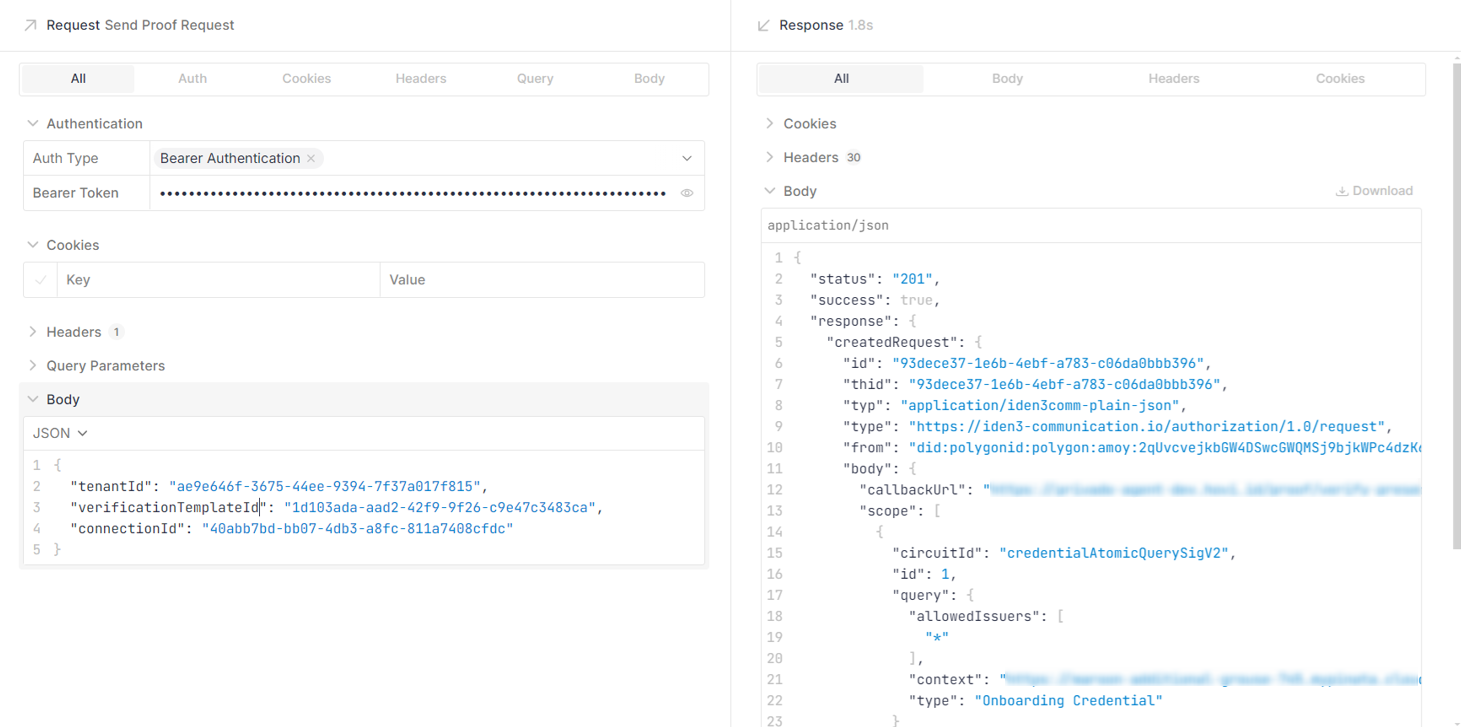
Task: Click the Bearer Token field
Action: (412, 193)
